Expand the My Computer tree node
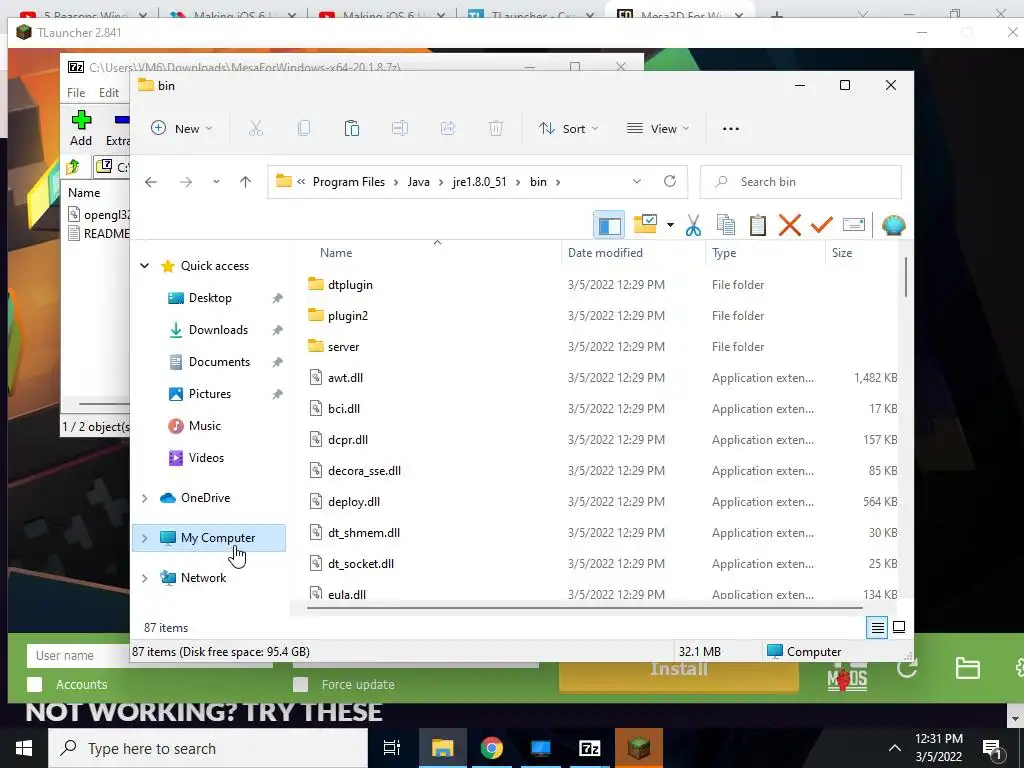 [x=144, y=538]
